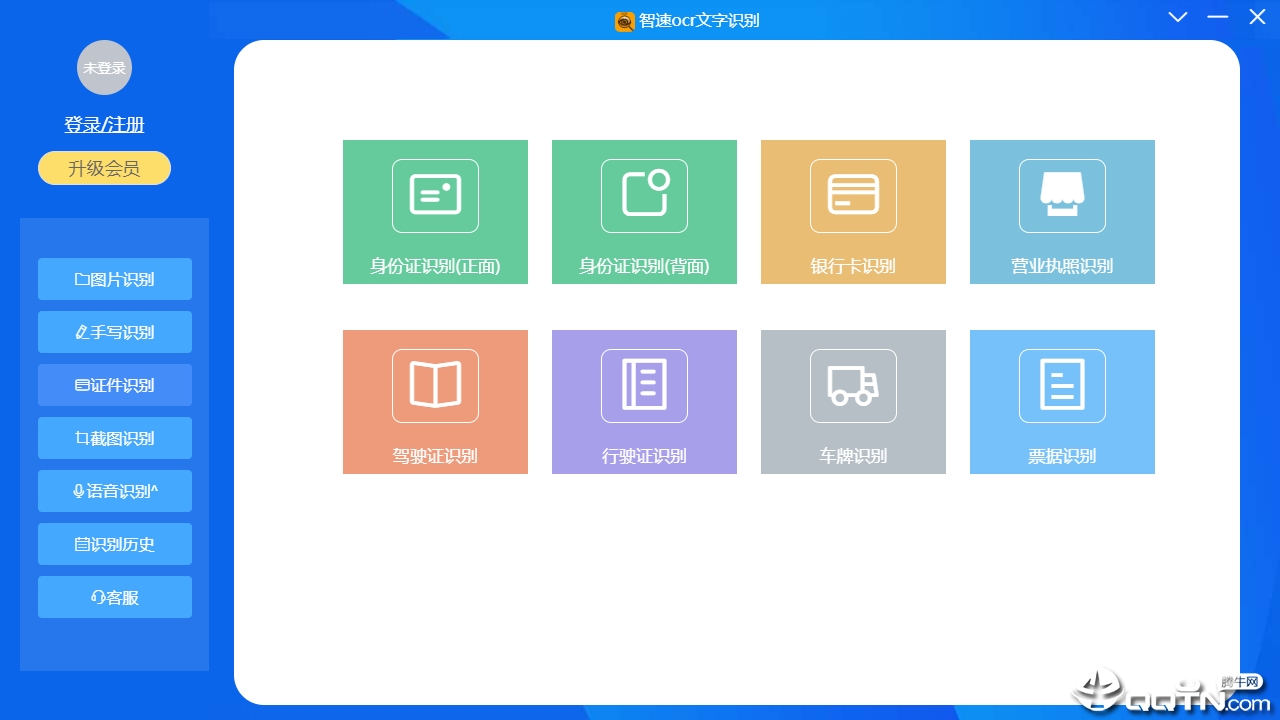This screenshot has height=720, width=1280.
Task: Click the 登录/注册 link
Action: click(x=105, y=125)
